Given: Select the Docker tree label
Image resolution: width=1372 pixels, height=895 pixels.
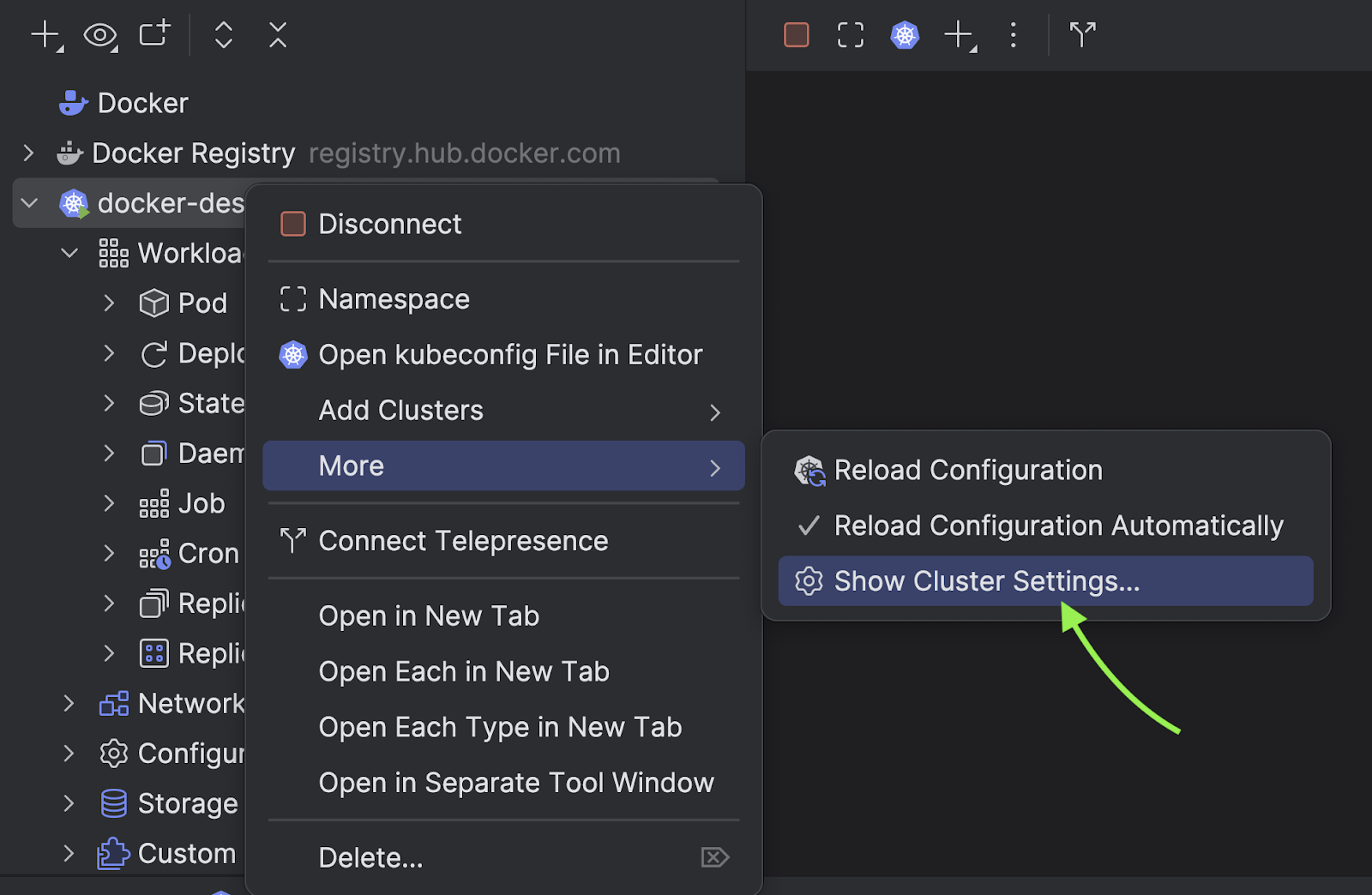Looking at the screenshot, I should (x=142, y=104).
